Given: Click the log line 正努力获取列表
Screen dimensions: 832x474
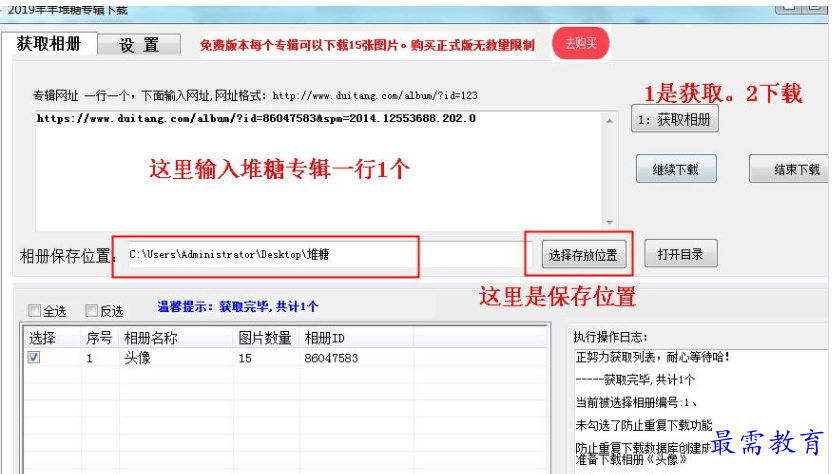Looking at the screenshot, I should pyautogui.click(x=653, y=357).
